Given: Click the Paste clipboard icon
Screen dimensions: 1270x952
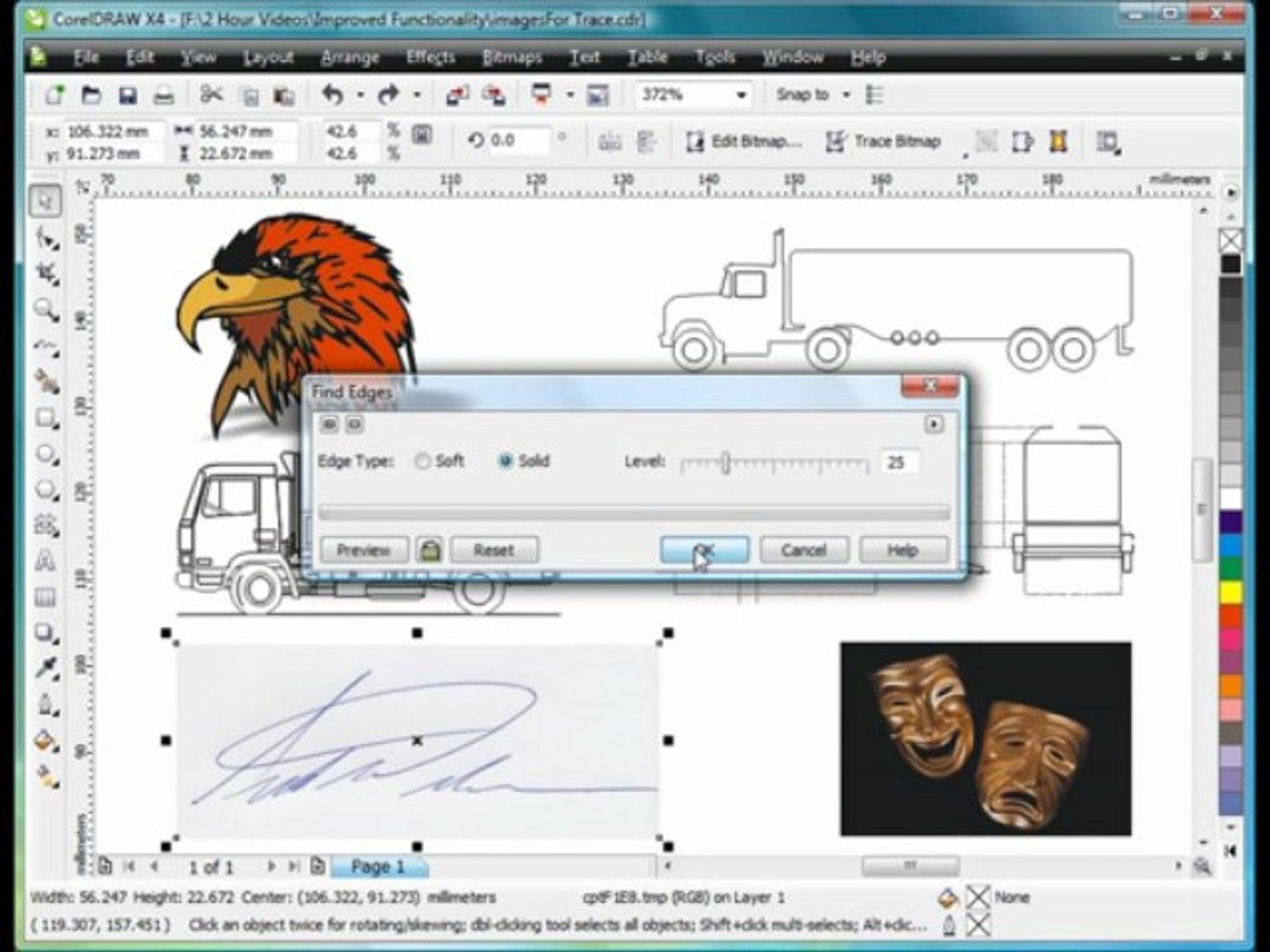Looking at the screenshot, I should point(284,94).
